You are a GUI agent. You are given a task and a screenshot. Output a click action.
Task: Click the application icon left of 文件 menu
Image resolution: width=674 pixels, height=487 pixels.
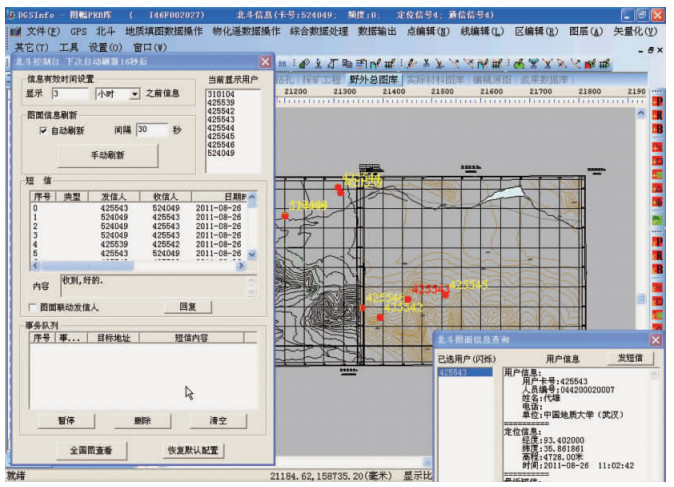coord(16,32)
